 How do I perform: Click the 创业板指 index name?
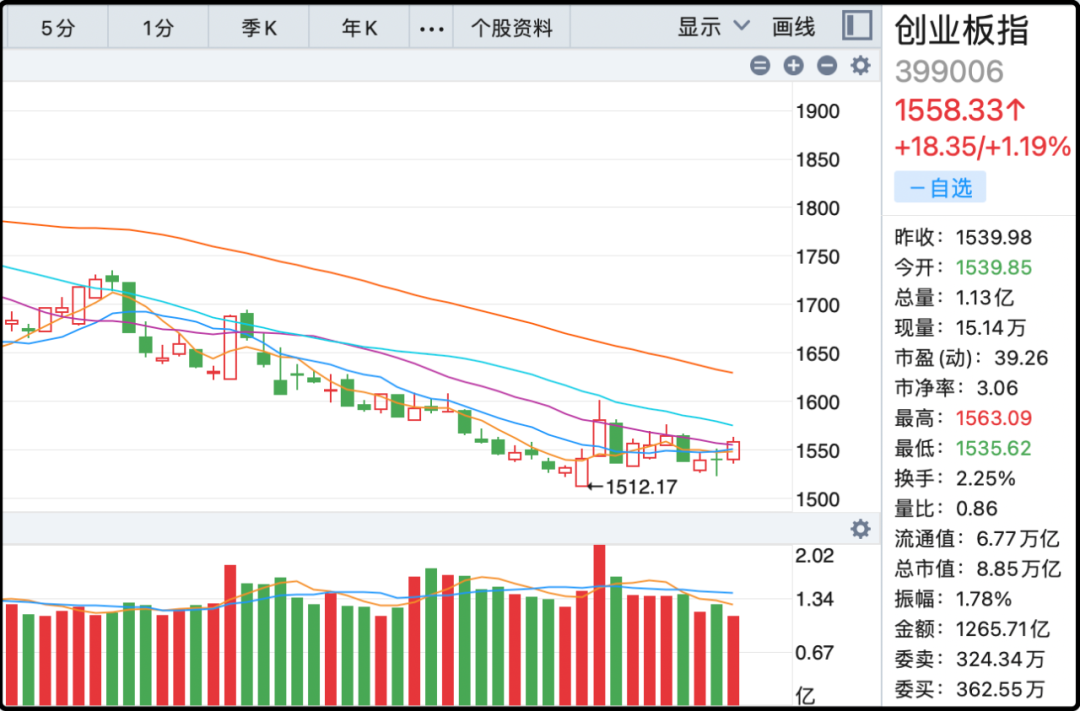point(961,31)
